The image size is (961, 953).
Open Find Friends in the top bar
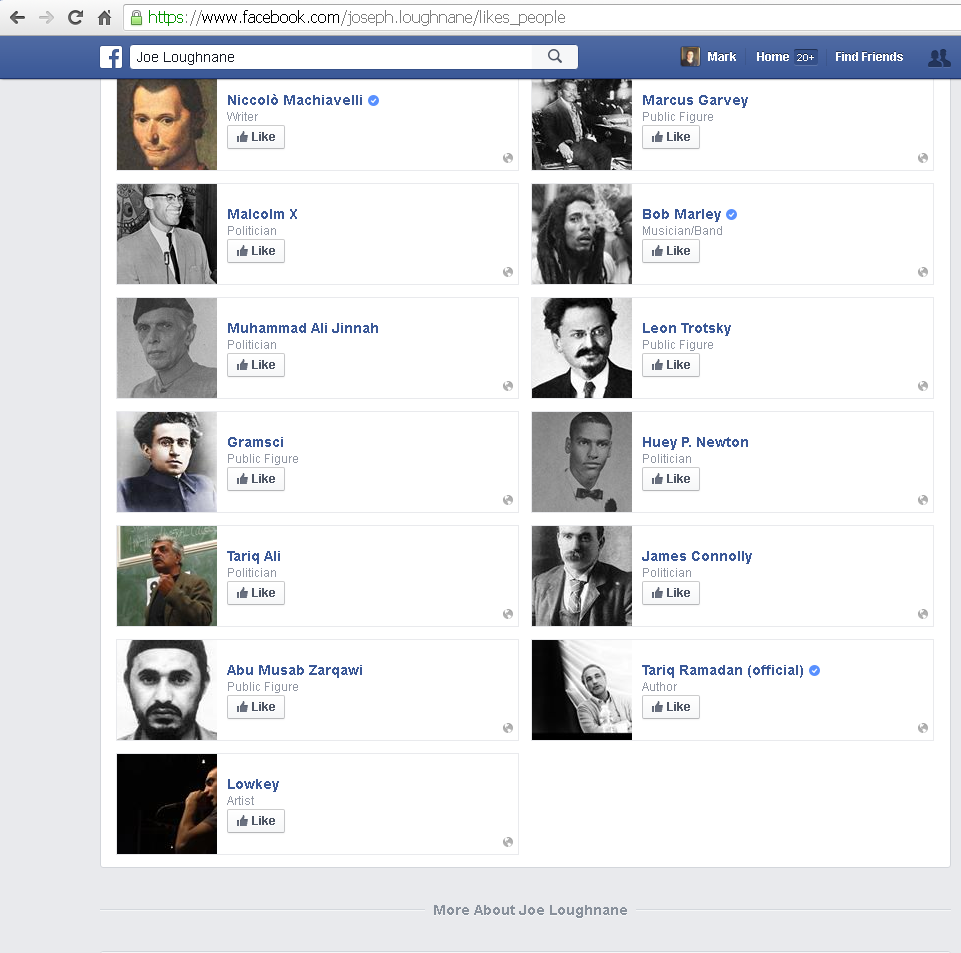pos(868,57)
